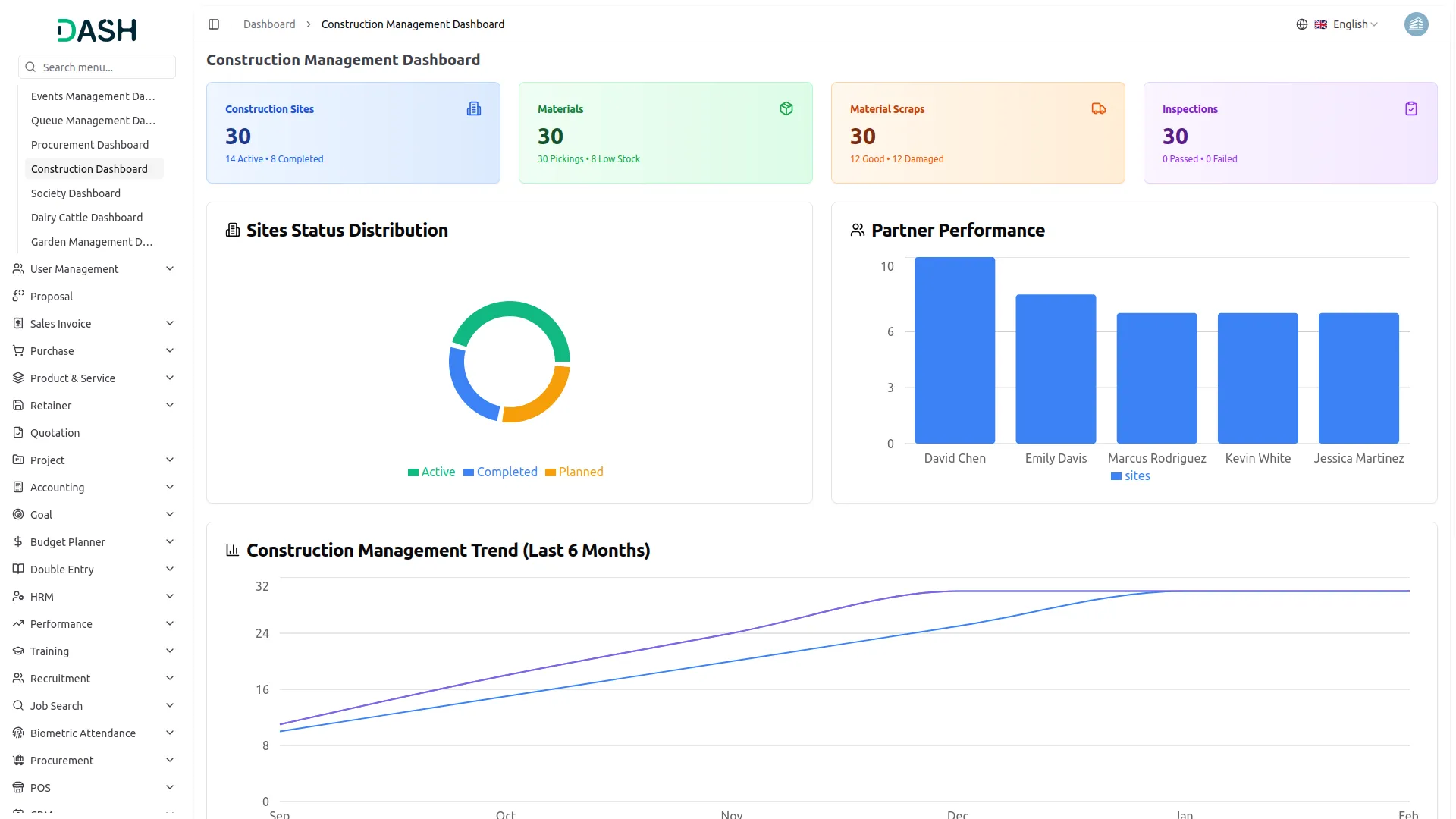Click the Materials box icon

pos(786,109)
